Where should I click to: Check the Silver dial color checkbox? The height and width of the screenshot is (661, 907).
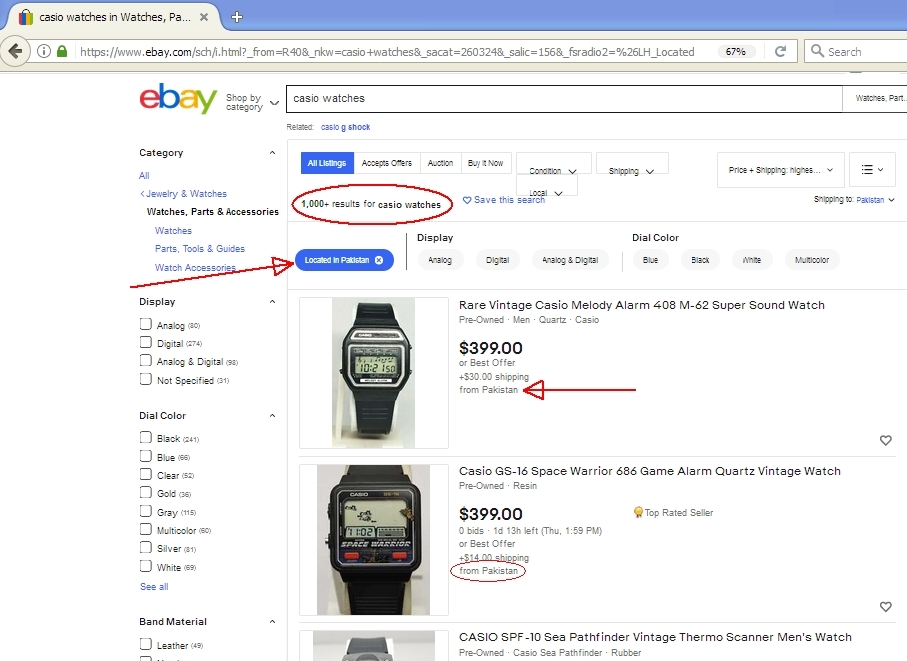pos(146,548)
